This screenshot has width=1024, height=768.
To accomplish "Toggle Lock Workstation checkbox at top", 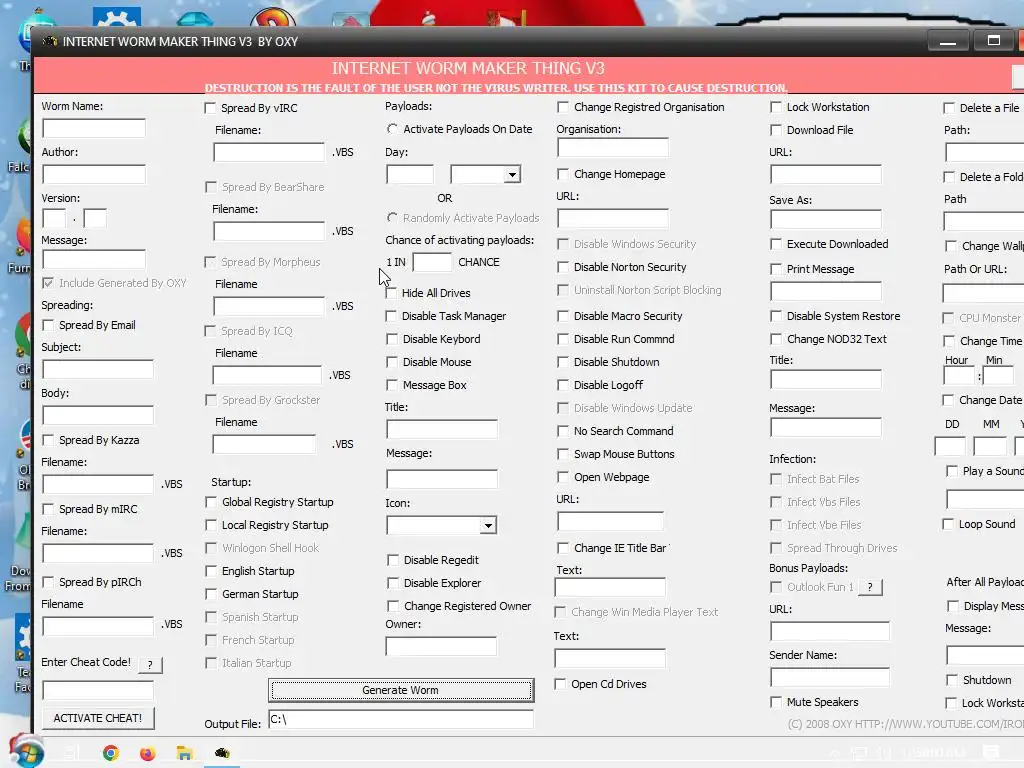I will [x=776, y=107].
